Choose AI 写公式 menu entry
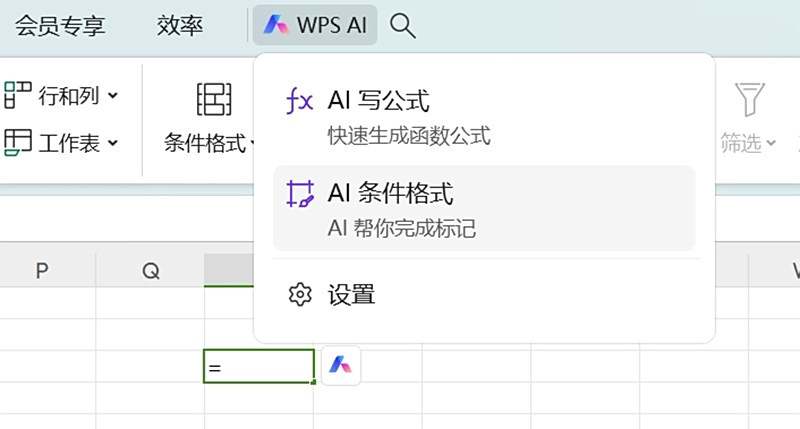Screen dimensions: 800x429 click(485, 116)
